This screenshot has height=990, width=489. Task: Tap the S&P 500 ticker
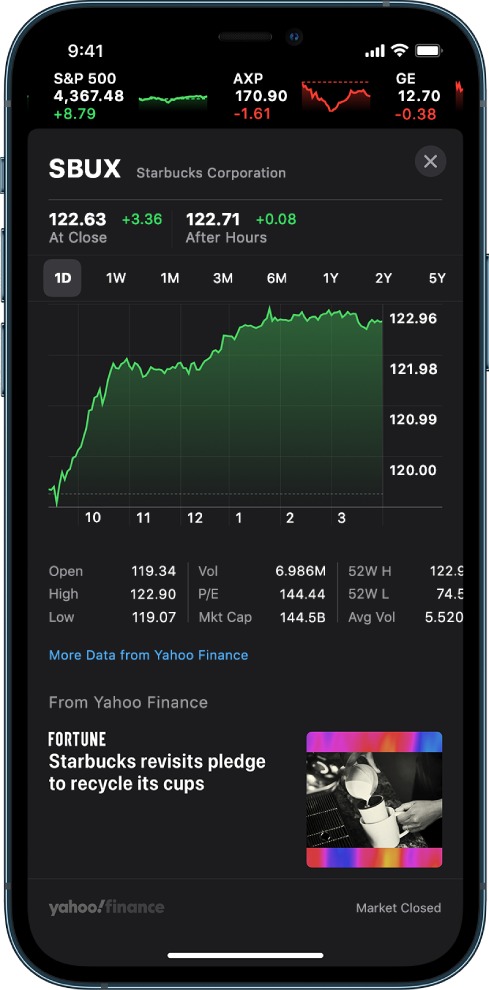click(x=131, y=97)
